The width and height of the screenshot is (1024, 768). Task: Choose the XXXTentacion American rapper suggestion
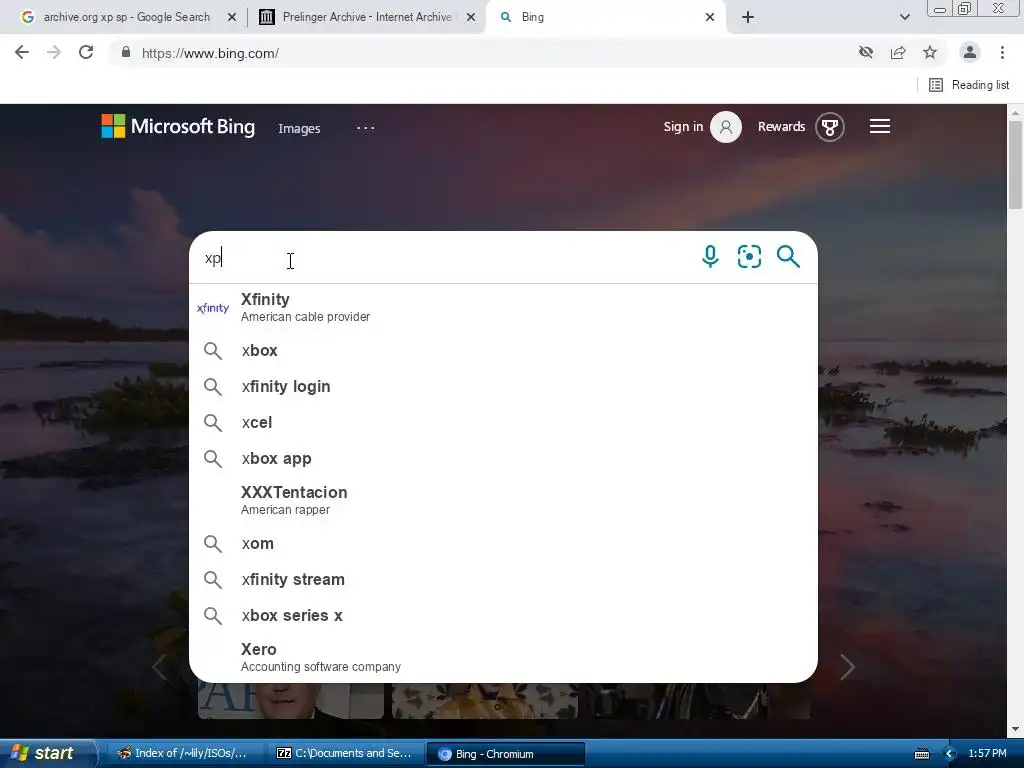pyautogui.click(x=503, y=500)
